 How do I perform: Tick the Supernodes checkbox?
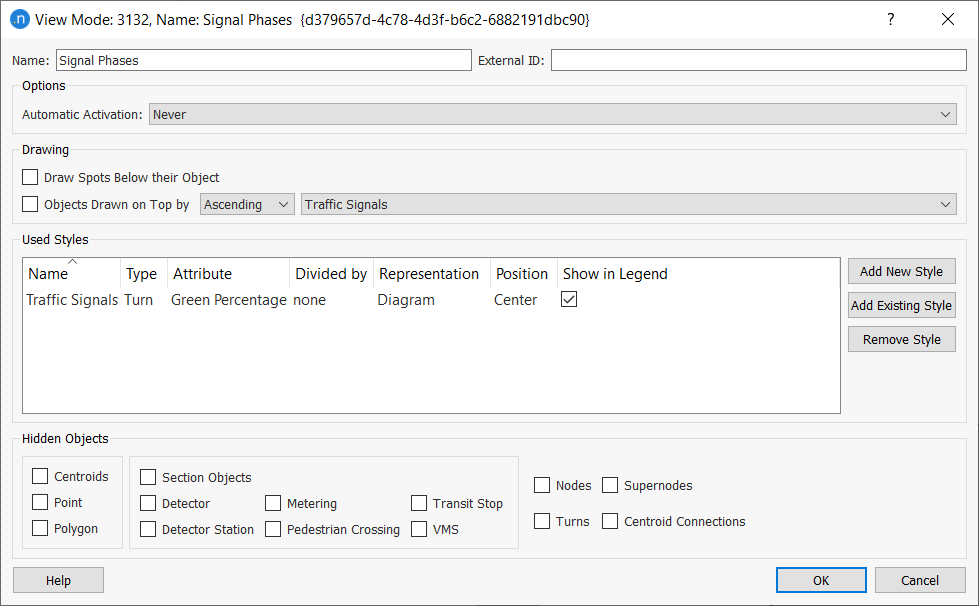(x=610, y=486)
